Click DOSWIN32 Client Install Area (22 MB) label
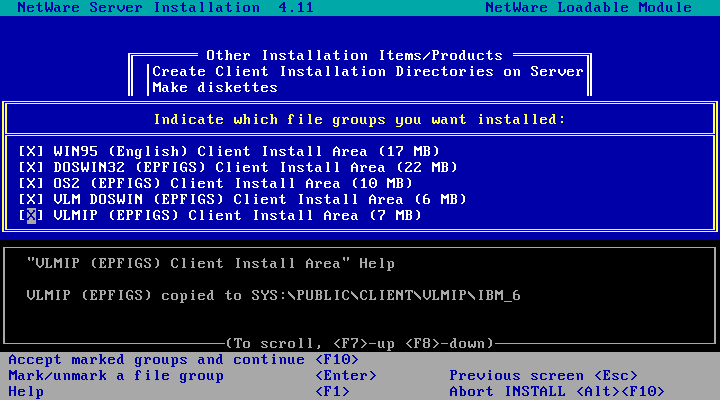This screenshot has width=720, height=400. [256, 167]
